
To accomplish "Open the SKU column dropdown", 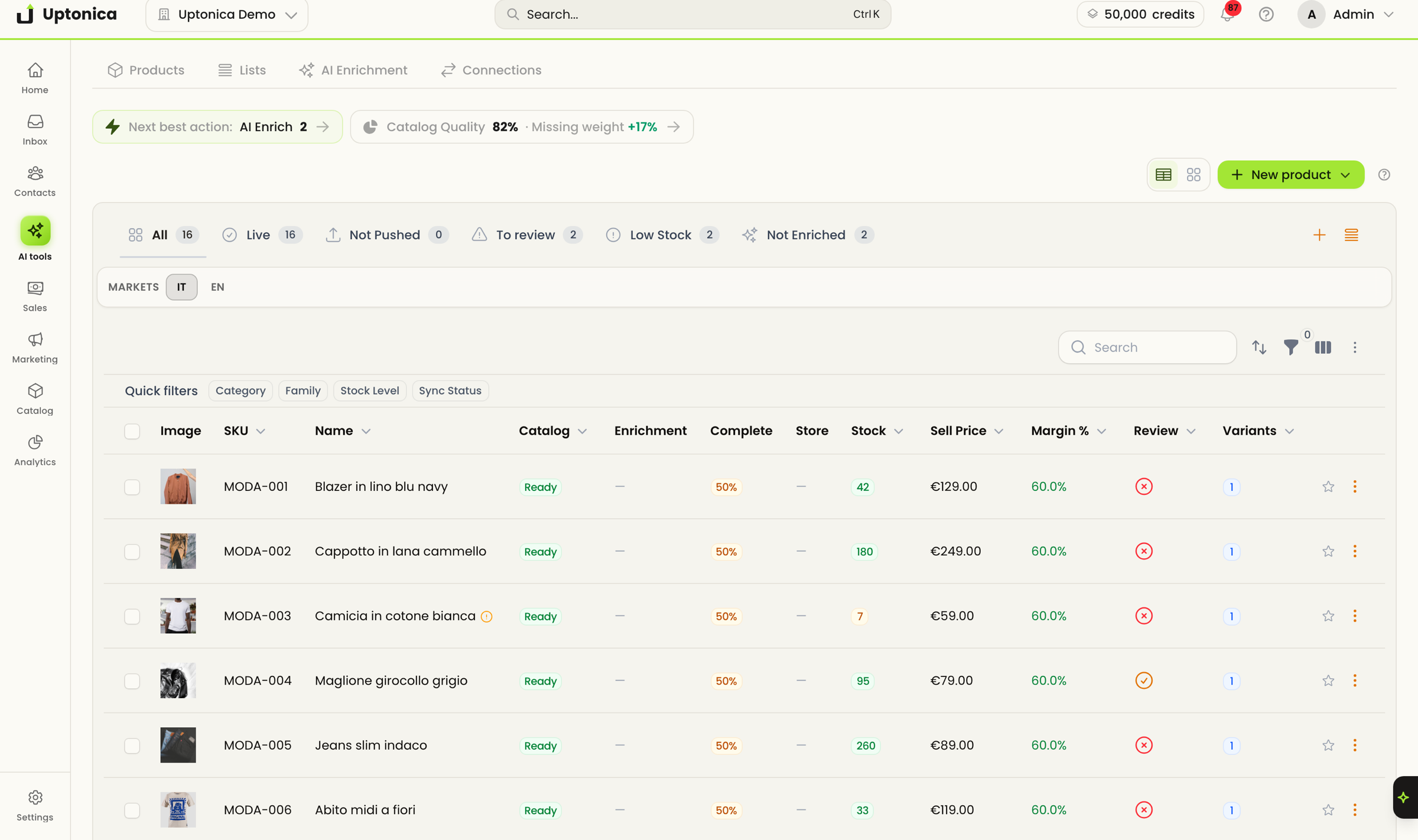I will point(261,431).
